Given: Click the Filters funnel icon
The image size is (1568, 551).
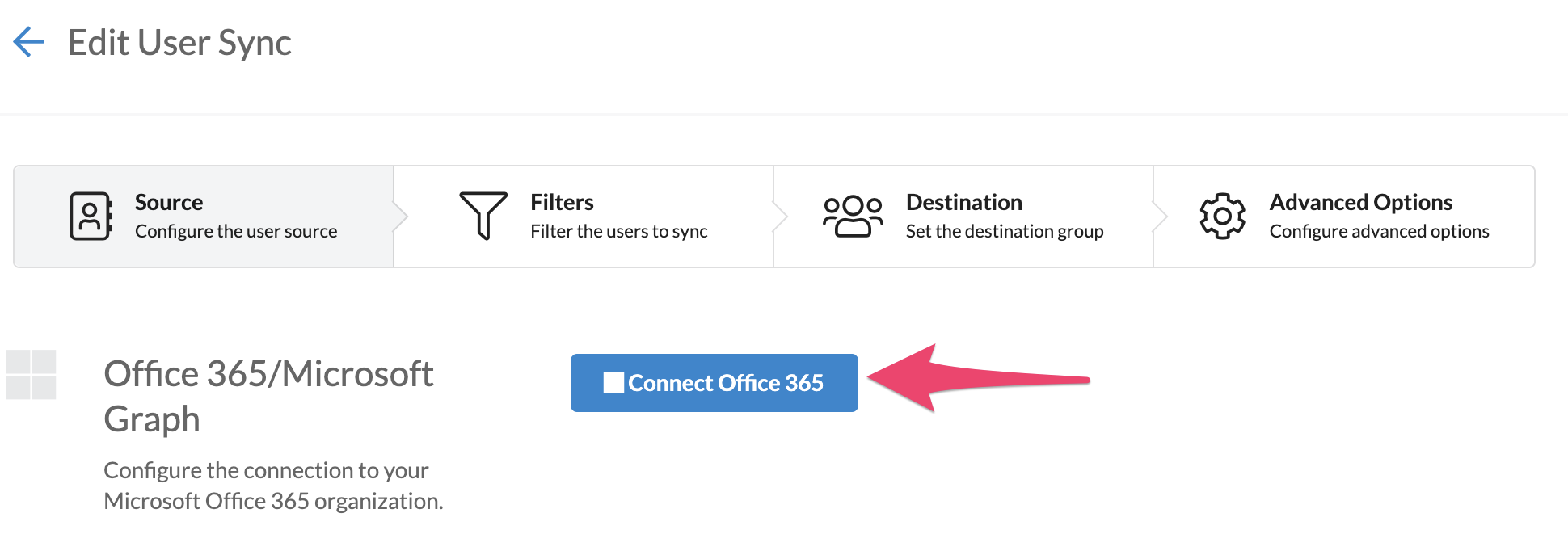Looking at the screenshot, I should 483,216.
